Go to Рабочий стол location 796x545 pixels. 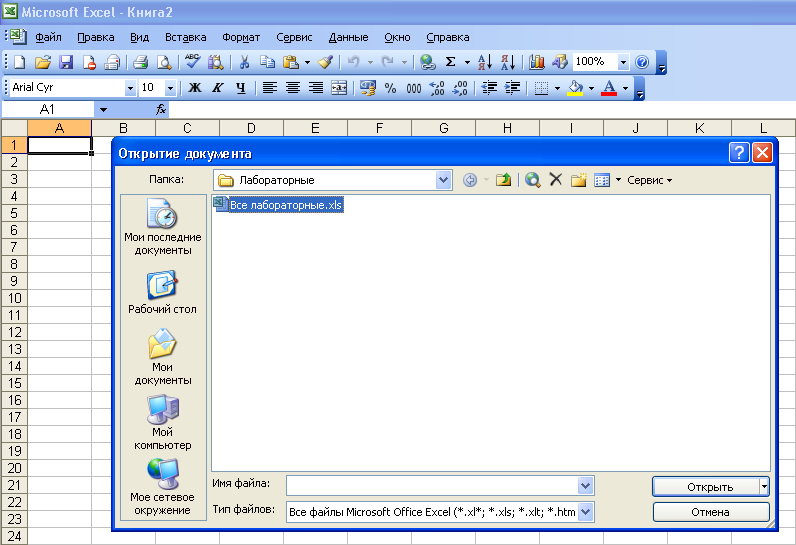coord(162,292)
